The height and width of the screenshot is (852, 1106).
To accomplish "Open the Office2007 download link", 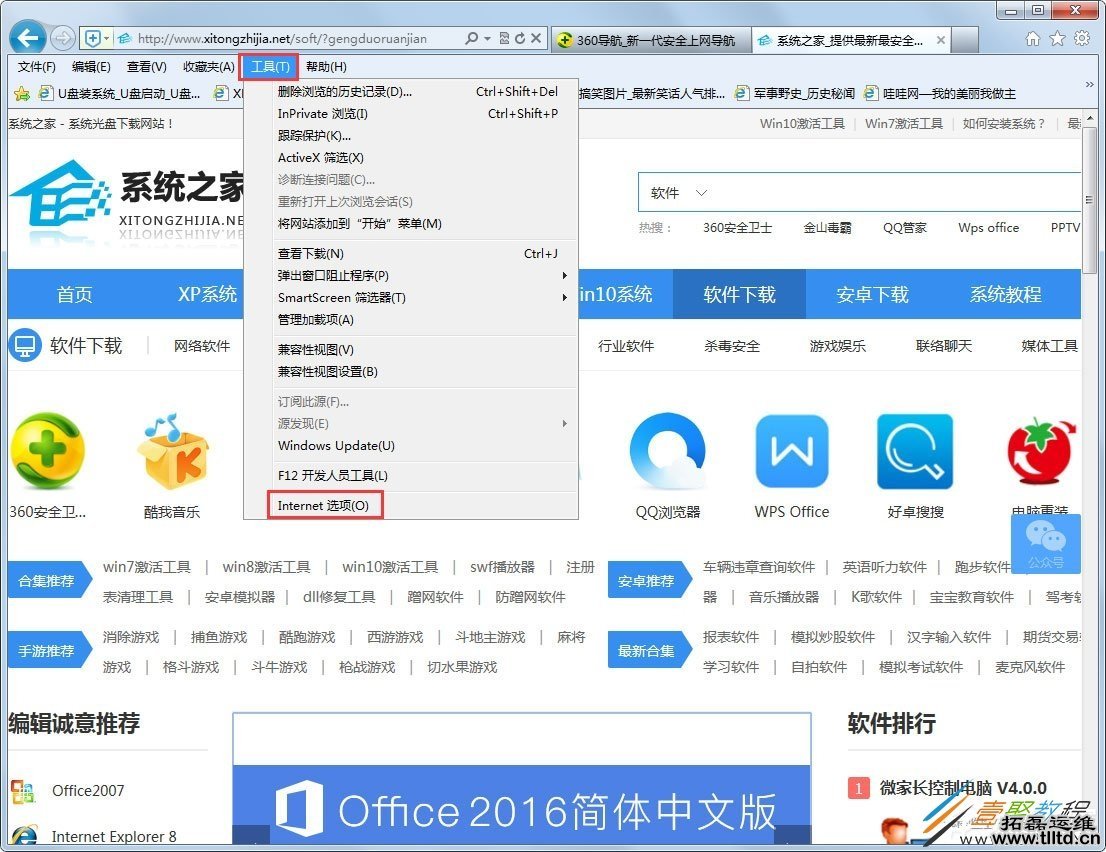I will click(x=87, y=791).
